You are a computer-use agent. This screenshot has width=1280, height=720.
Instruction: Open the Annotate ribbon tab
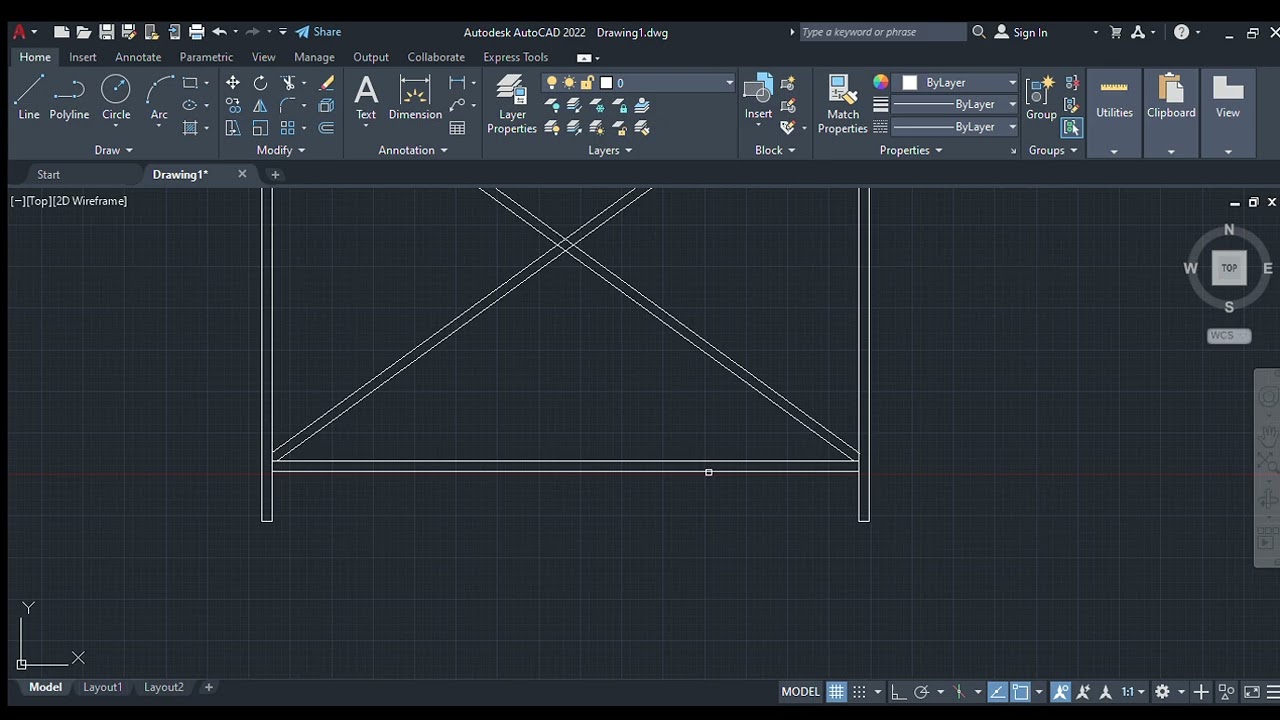pyautogui.click(x=138, y=57)
